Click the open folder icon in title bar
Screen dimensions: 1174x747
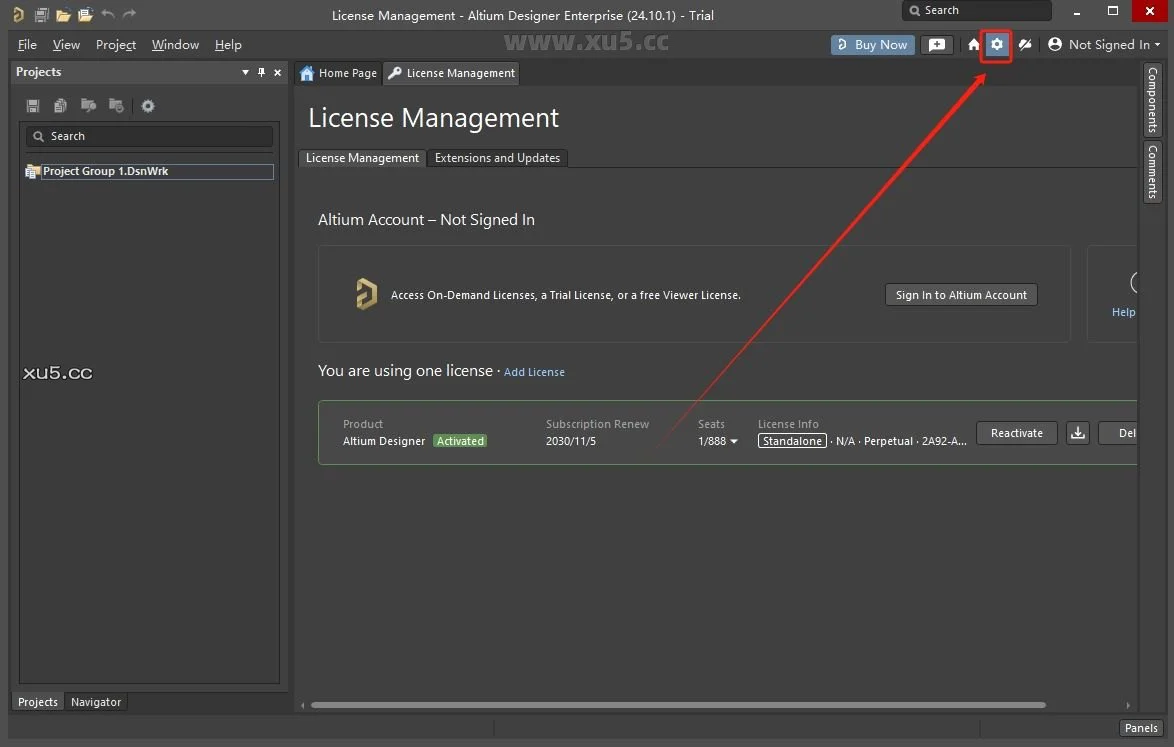click(63, 15)
